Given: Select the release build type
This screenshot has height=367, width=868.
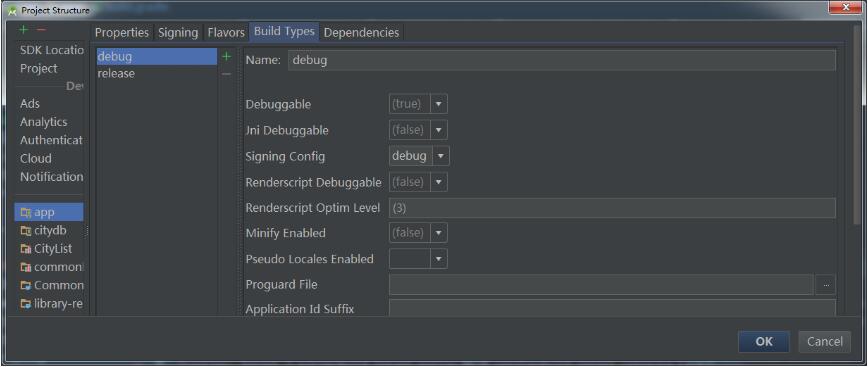Looking at the screenshot, I should 156,74.
